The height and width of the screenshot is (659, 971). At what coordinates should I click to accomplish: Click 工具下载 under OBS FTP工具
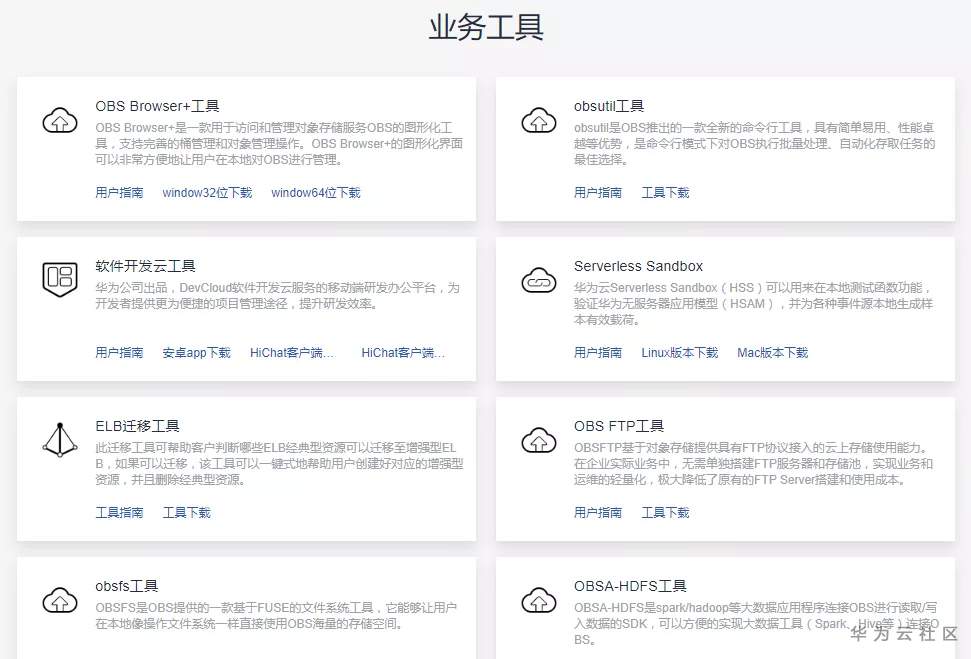(x=666, y=512)
